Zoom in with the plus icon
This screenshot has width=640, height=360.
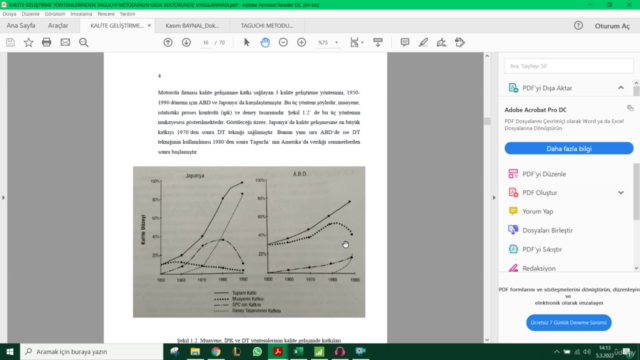point(302,42)
